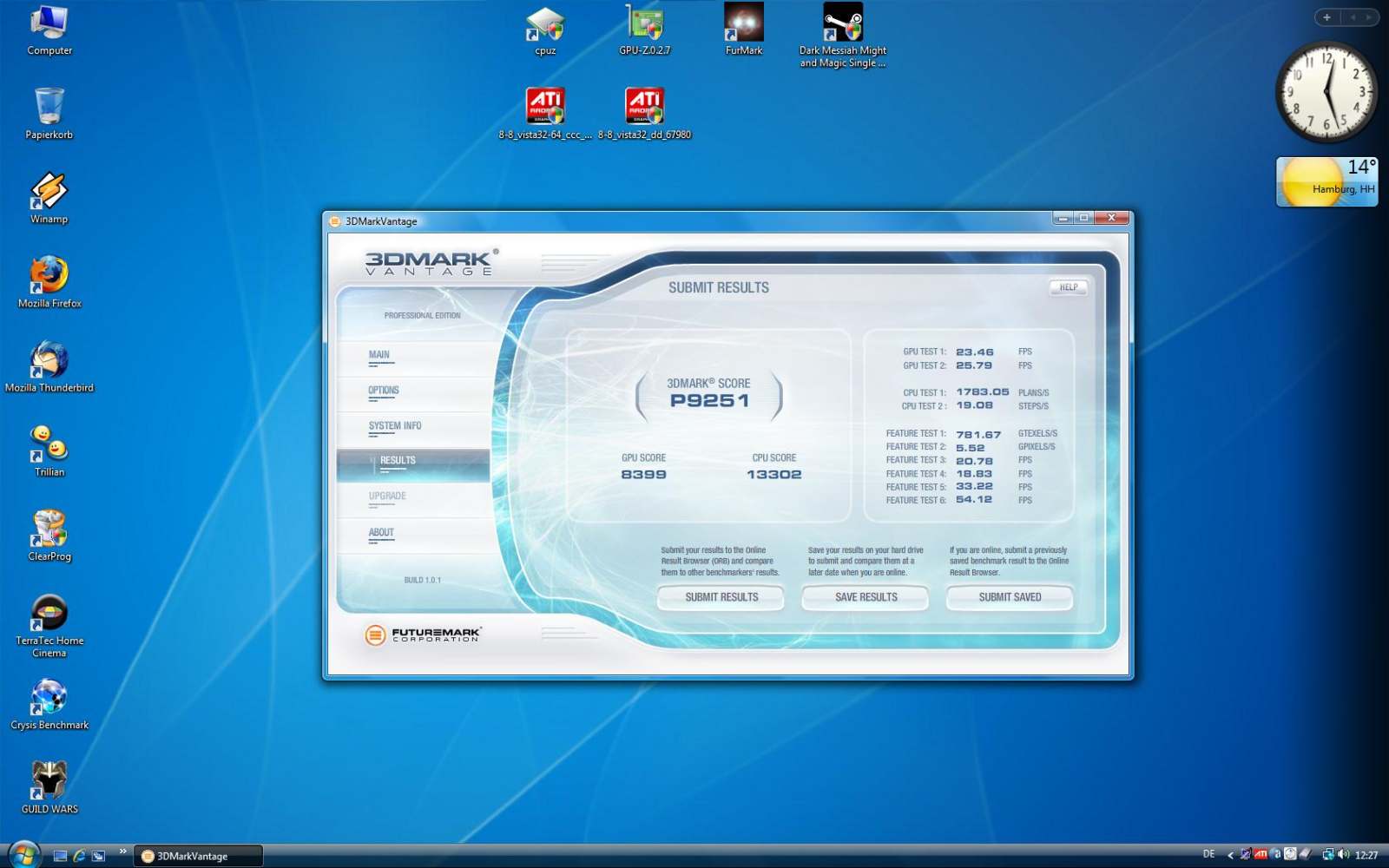Open the GPU-Z.0.2.7 shortcut

click(644, 30)
